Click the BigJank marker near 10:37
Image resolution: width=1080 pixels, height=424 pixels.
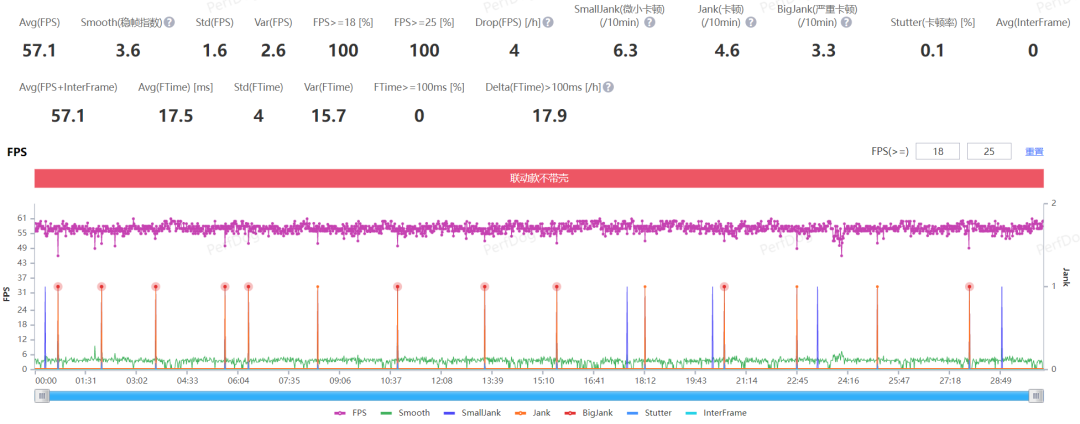397,286
